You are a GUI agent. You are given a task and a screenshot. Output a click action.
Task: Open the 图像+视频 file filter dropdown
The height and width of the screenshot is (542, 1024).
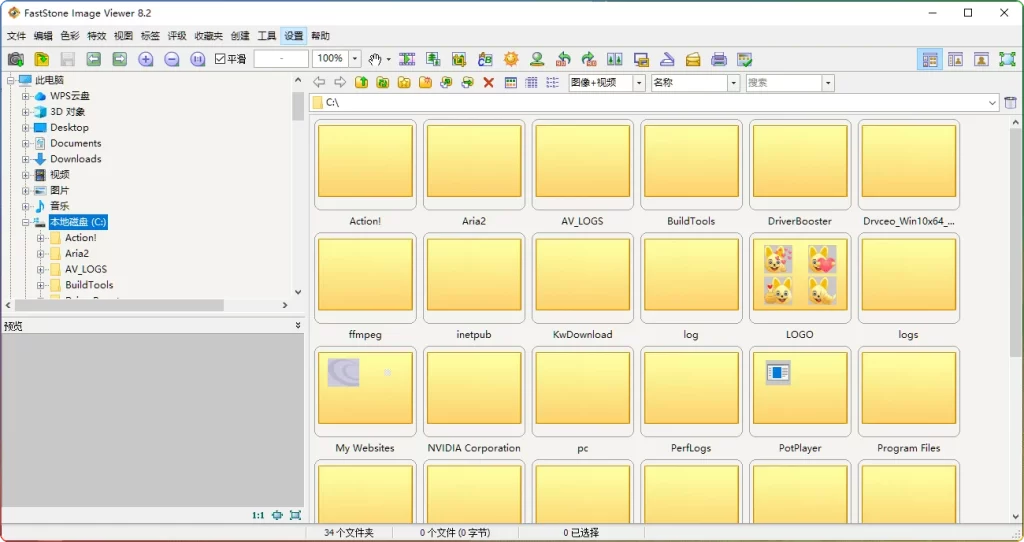pyautogui.click(x=639, y=83)
